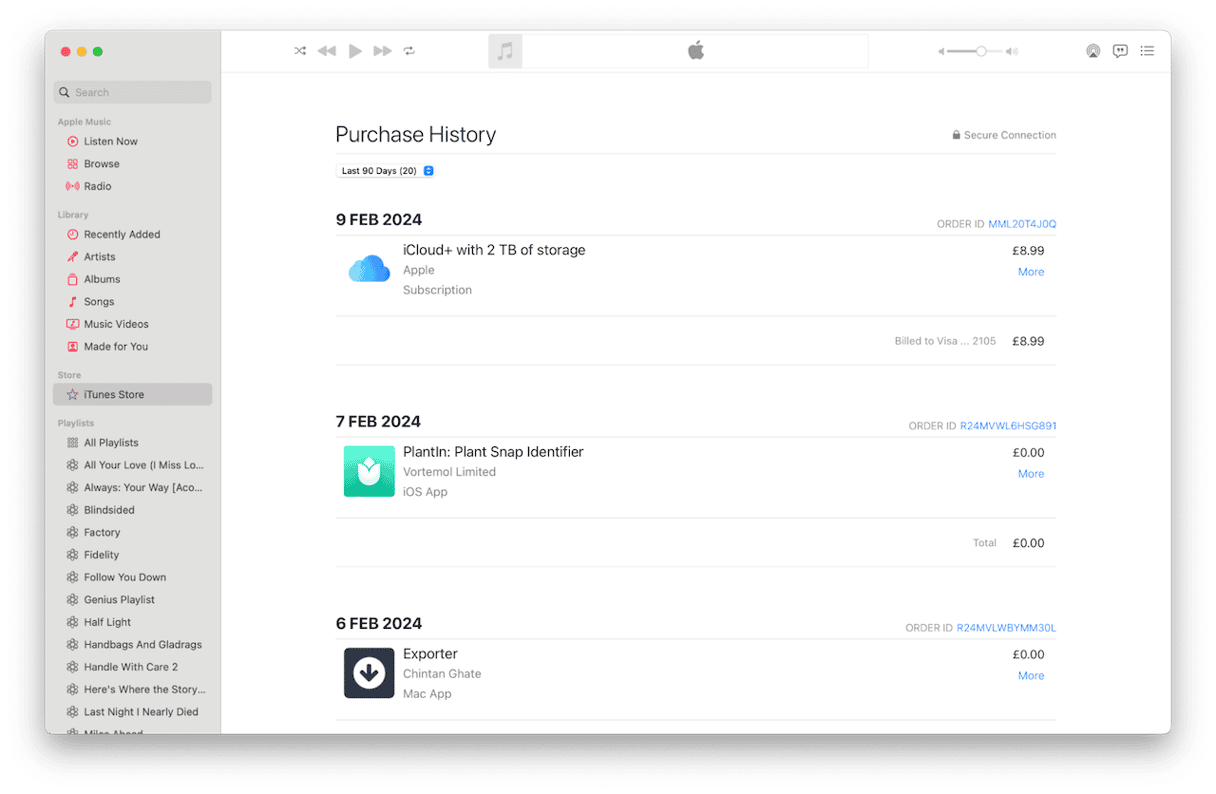This screenshot has height=794, width=1216.
Task: Select Albums in Library
Action: click(x=133, y=279)
